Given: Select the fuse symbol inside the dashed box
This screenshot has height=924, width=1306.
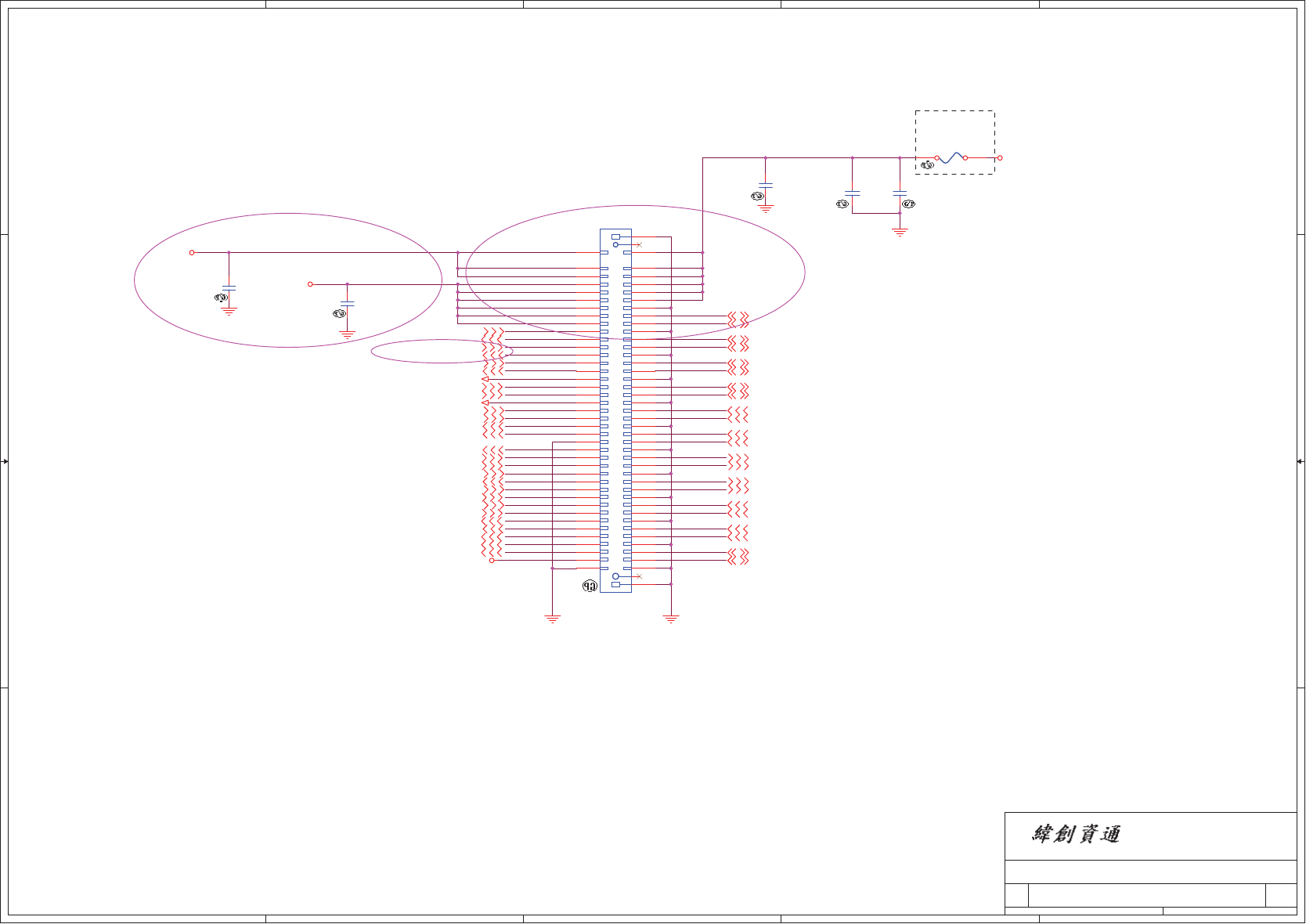Looking at the screenshot, I should click(951, 157).
